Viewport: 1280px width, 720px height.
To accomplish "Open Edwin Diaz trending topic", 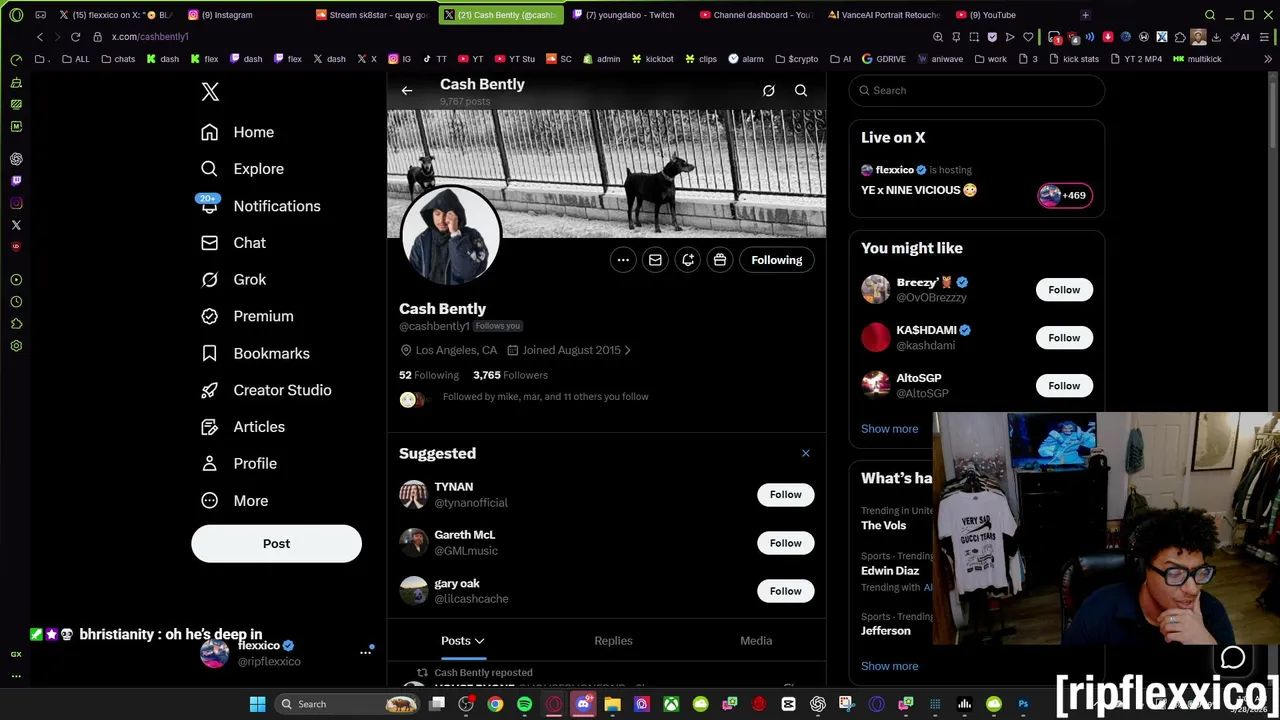I will (890, 571).
